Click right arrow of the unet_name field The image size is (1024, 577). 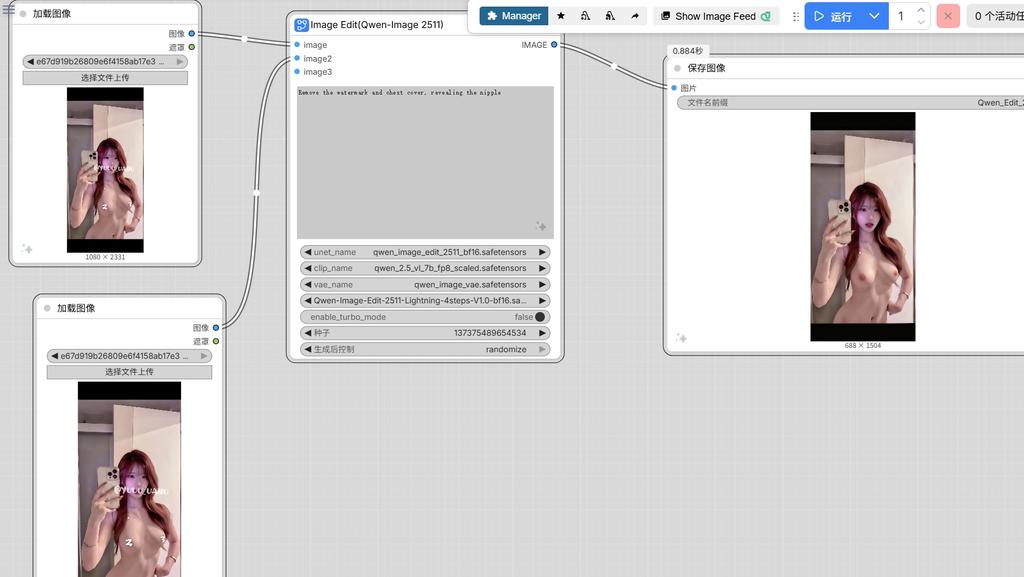(x=541, y=252)
